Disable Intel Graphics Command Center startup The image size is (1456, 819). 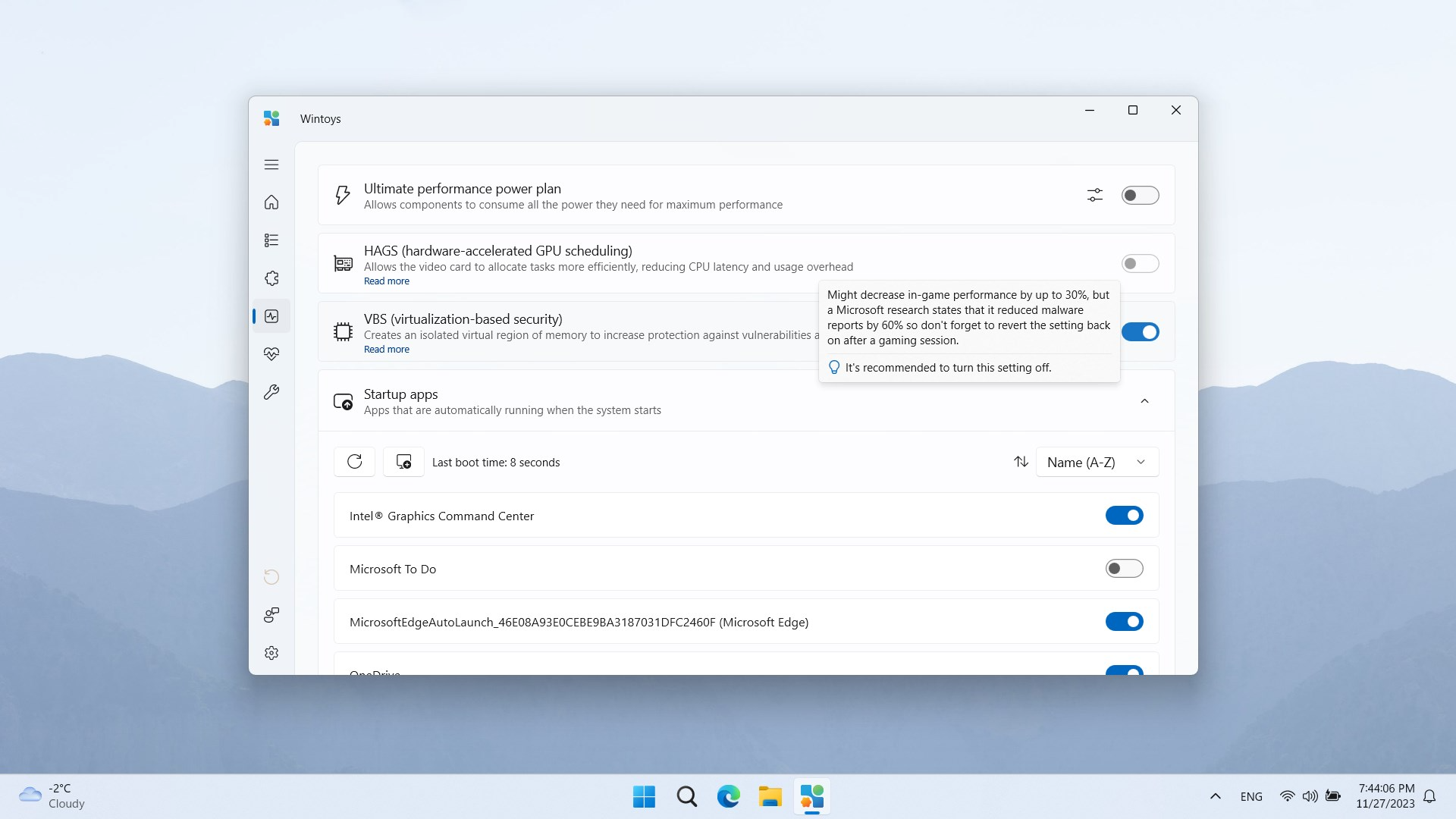coord(1124,515)
